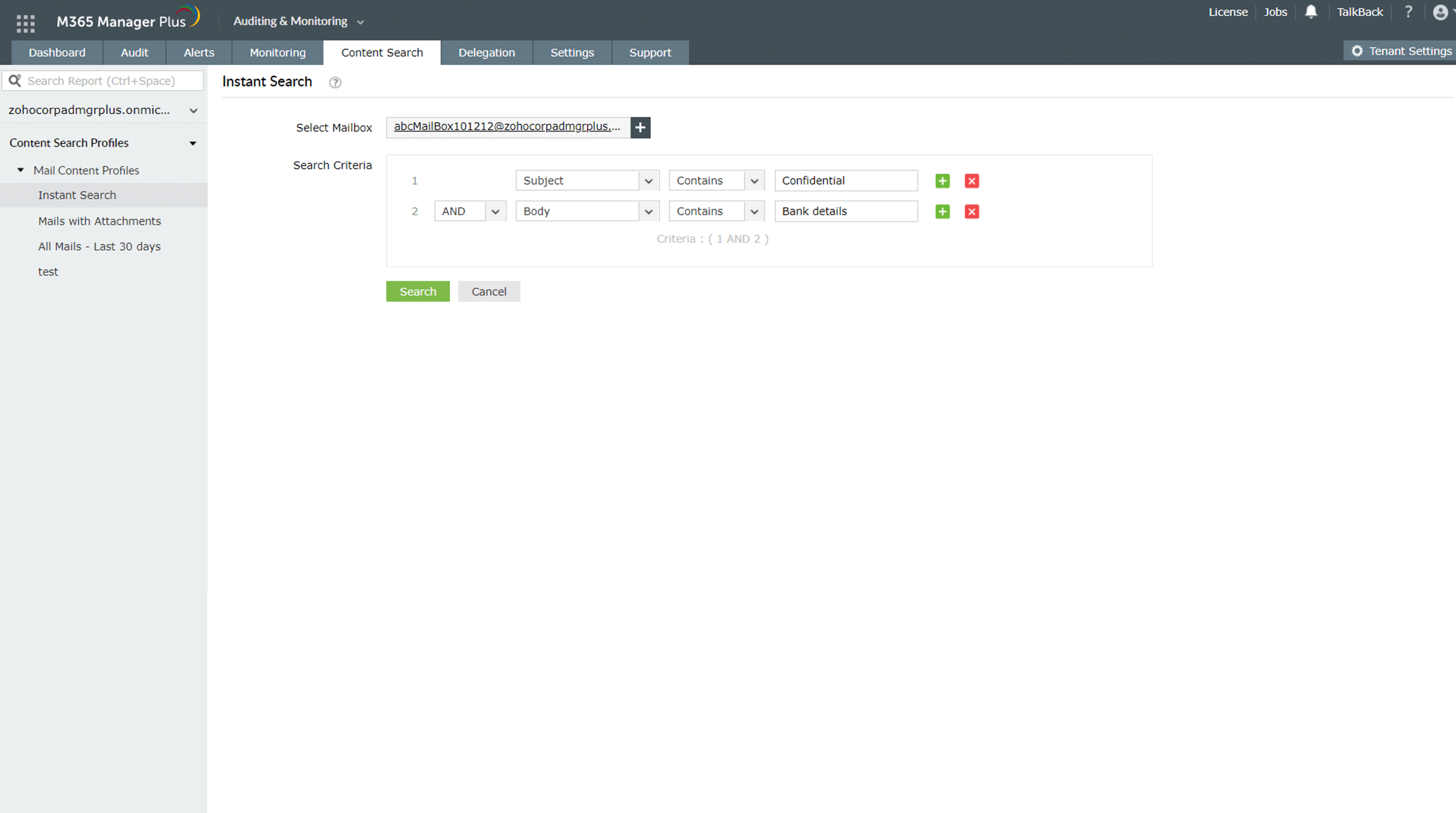
Task: Open the apps grid launcher icon
Action: tap(25, 23)
